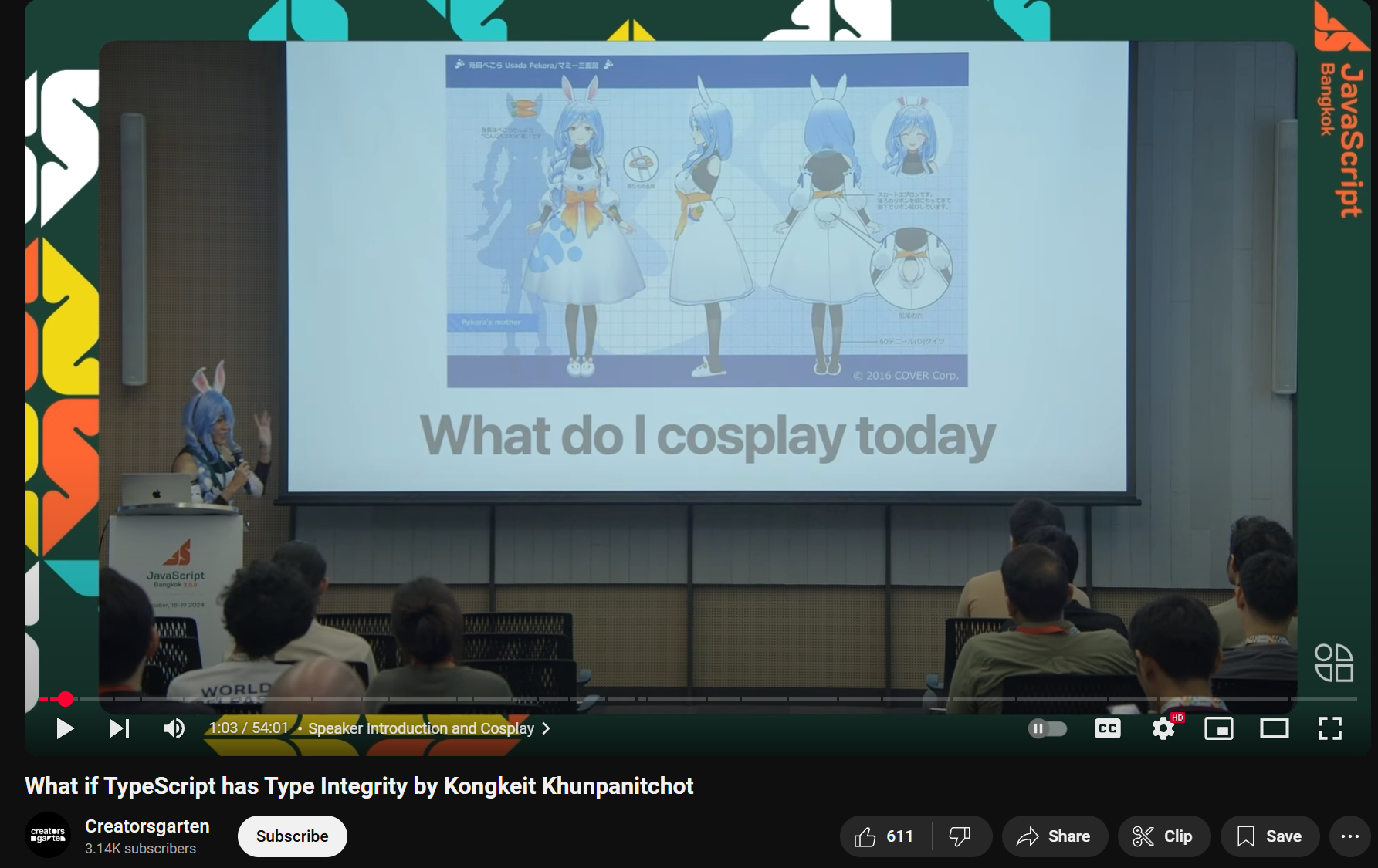The width and height of the screenshot is (1378, 868).
Task: Open the video settings gear
Action: 1163,728
